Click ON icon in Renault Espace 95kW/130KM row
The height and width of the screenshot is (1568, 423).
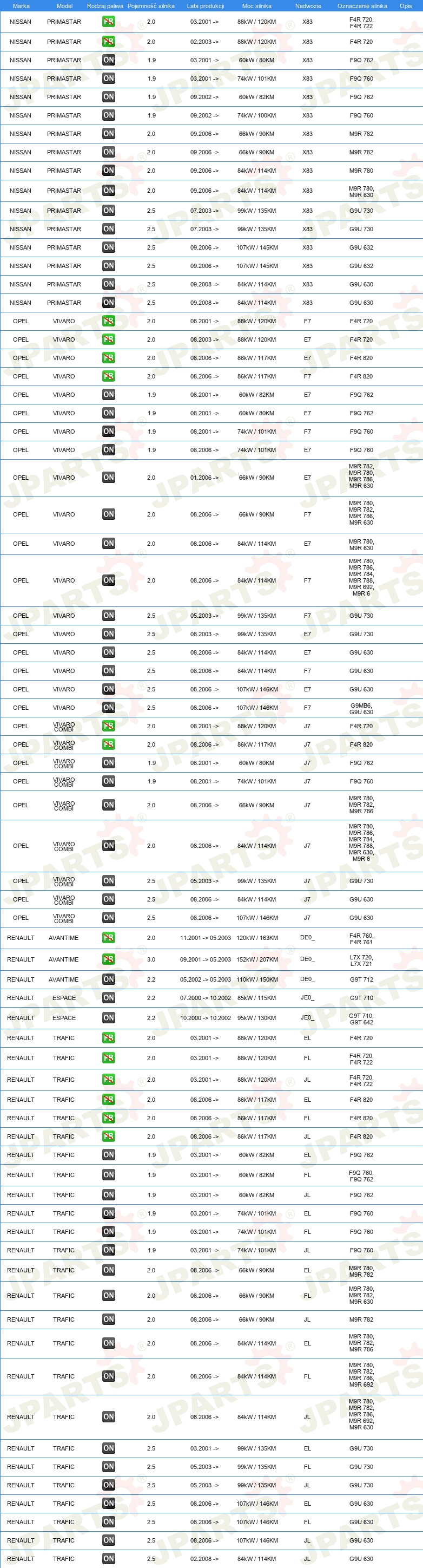click(109, 1018)
